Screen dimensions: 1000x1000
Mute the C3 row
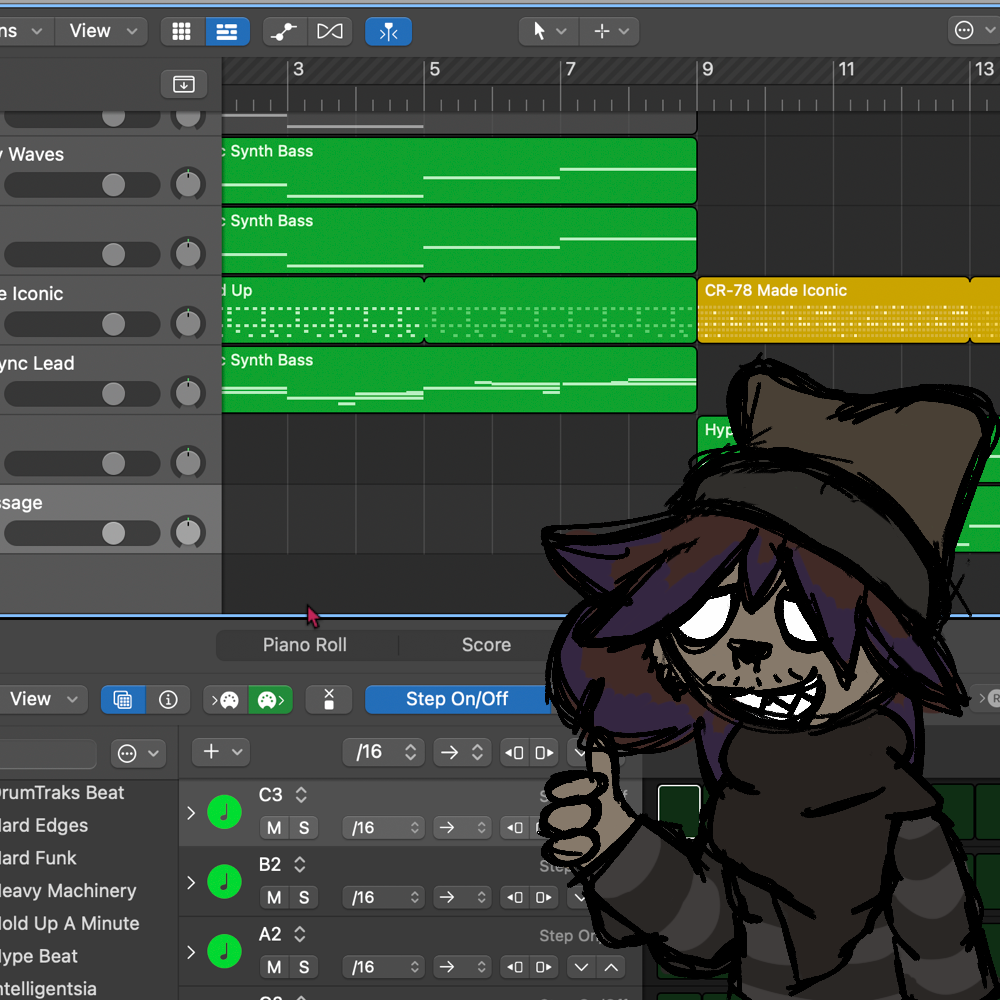pos(274,828)
